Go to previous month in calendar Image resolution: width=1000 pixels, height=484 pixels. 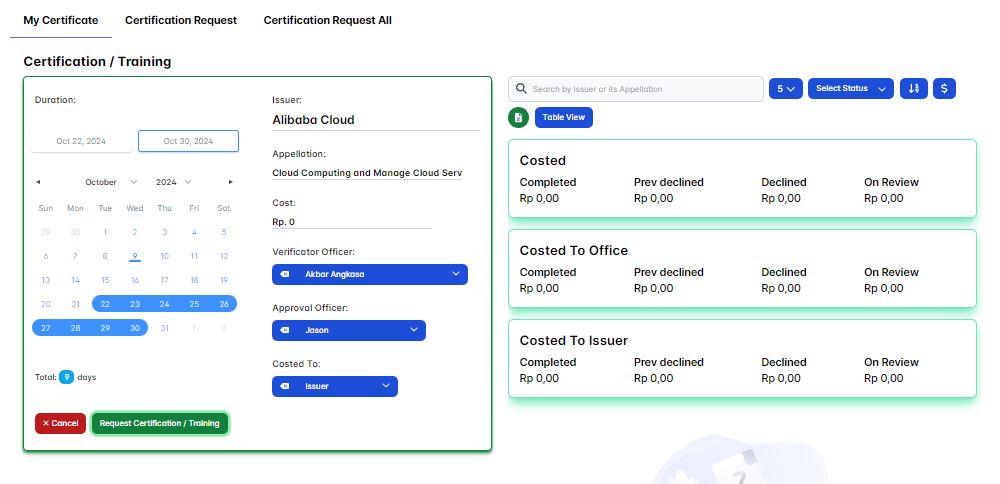39,182
